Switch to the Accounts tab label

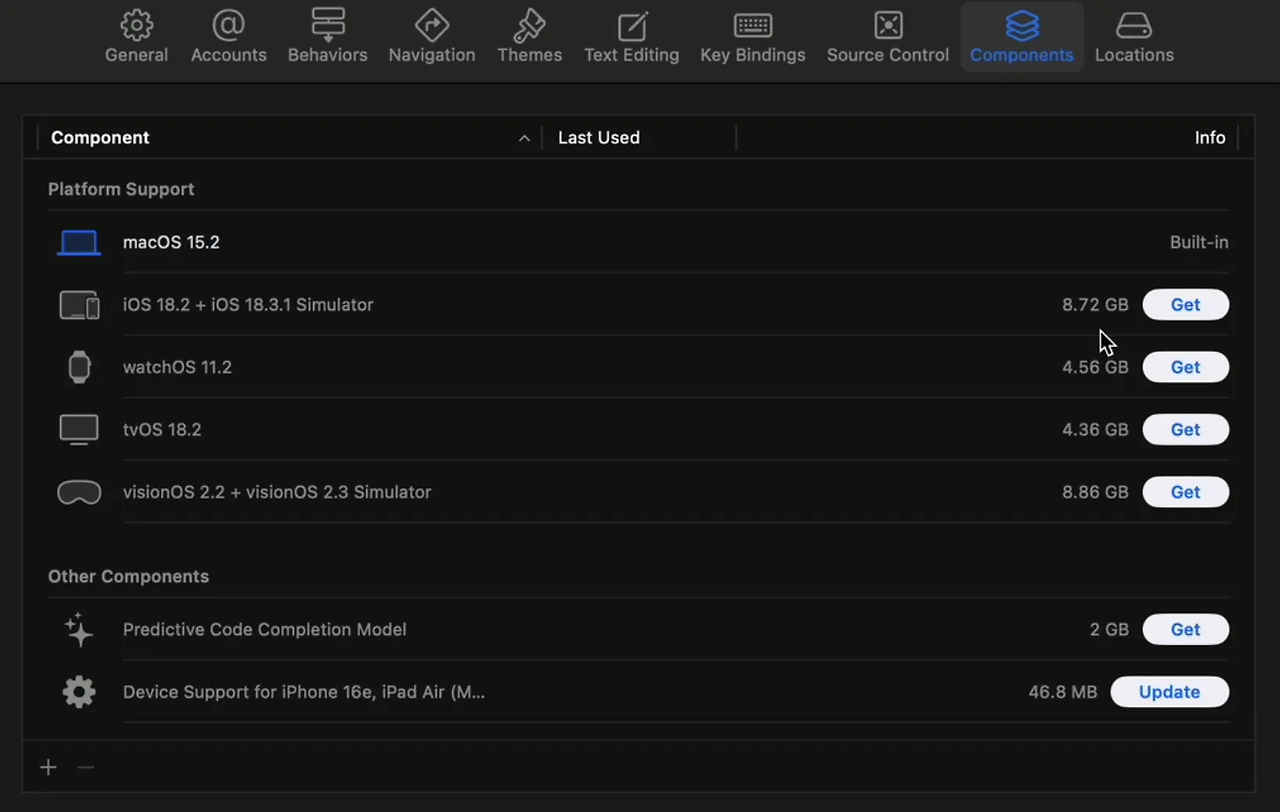(x=228, y=55)
